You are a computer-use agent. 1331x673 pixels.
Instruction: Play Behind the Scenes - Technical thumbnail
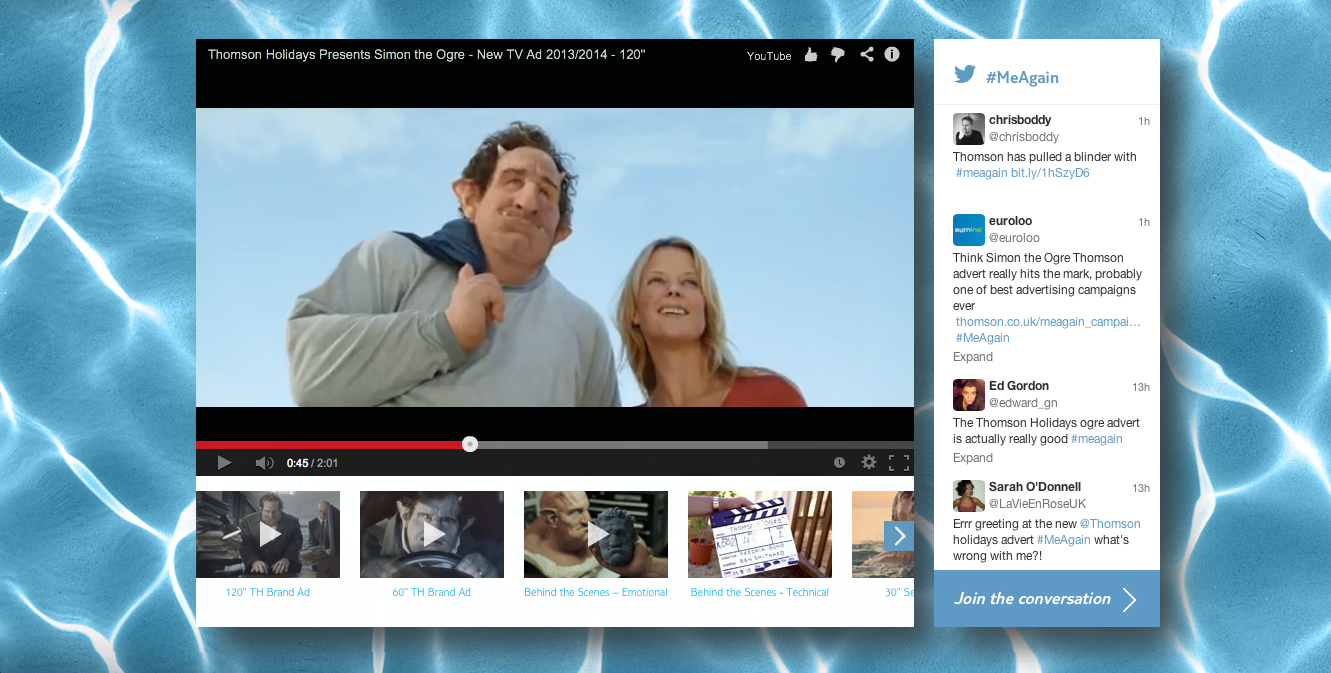(x=760, y=534)
